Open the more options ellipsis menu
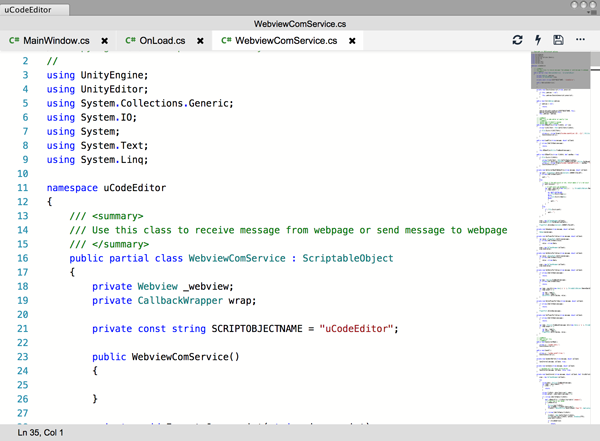 coord(580,39)
